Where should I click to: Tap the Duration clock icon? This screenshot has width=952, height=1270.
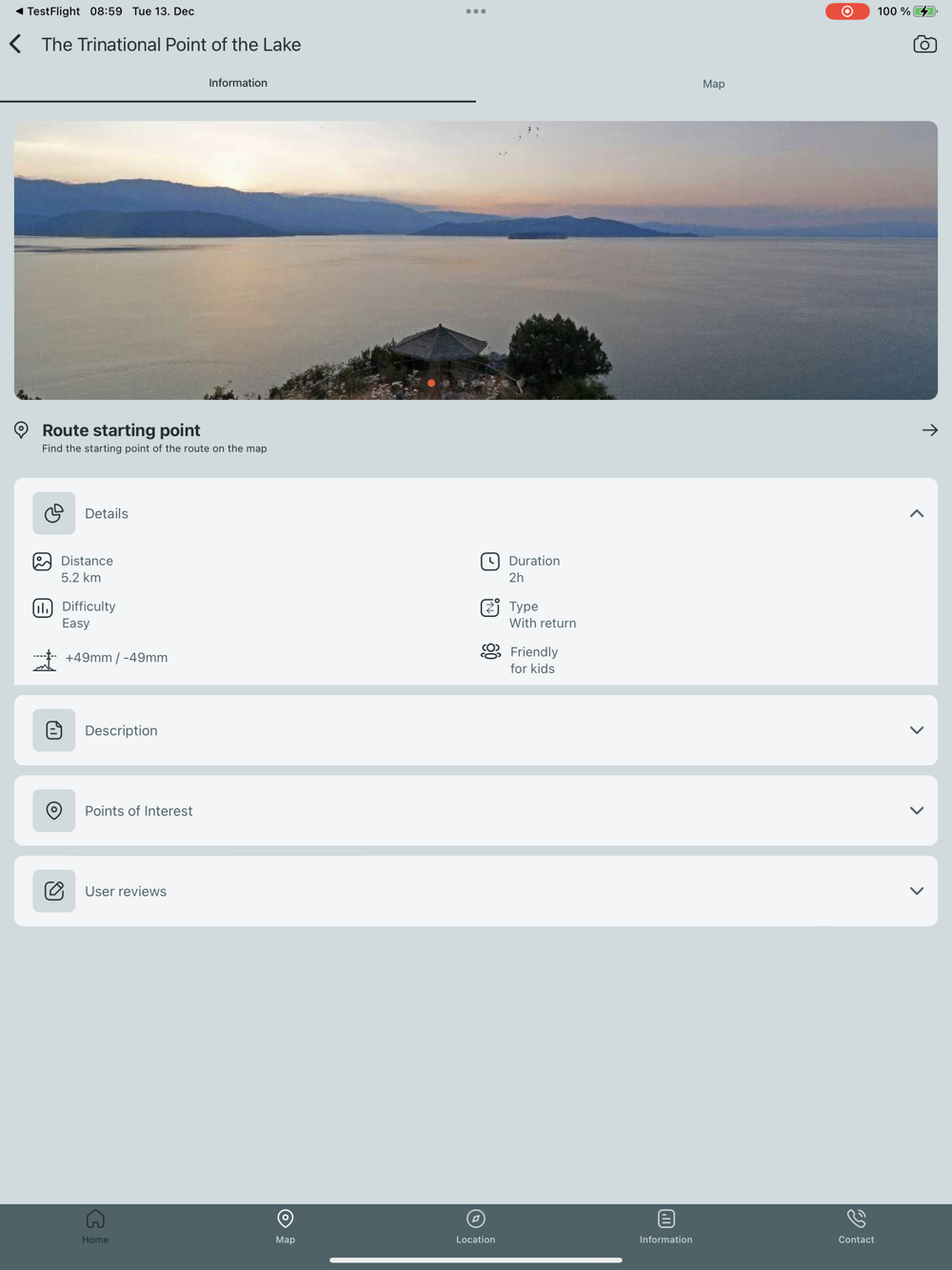point(490,562)
